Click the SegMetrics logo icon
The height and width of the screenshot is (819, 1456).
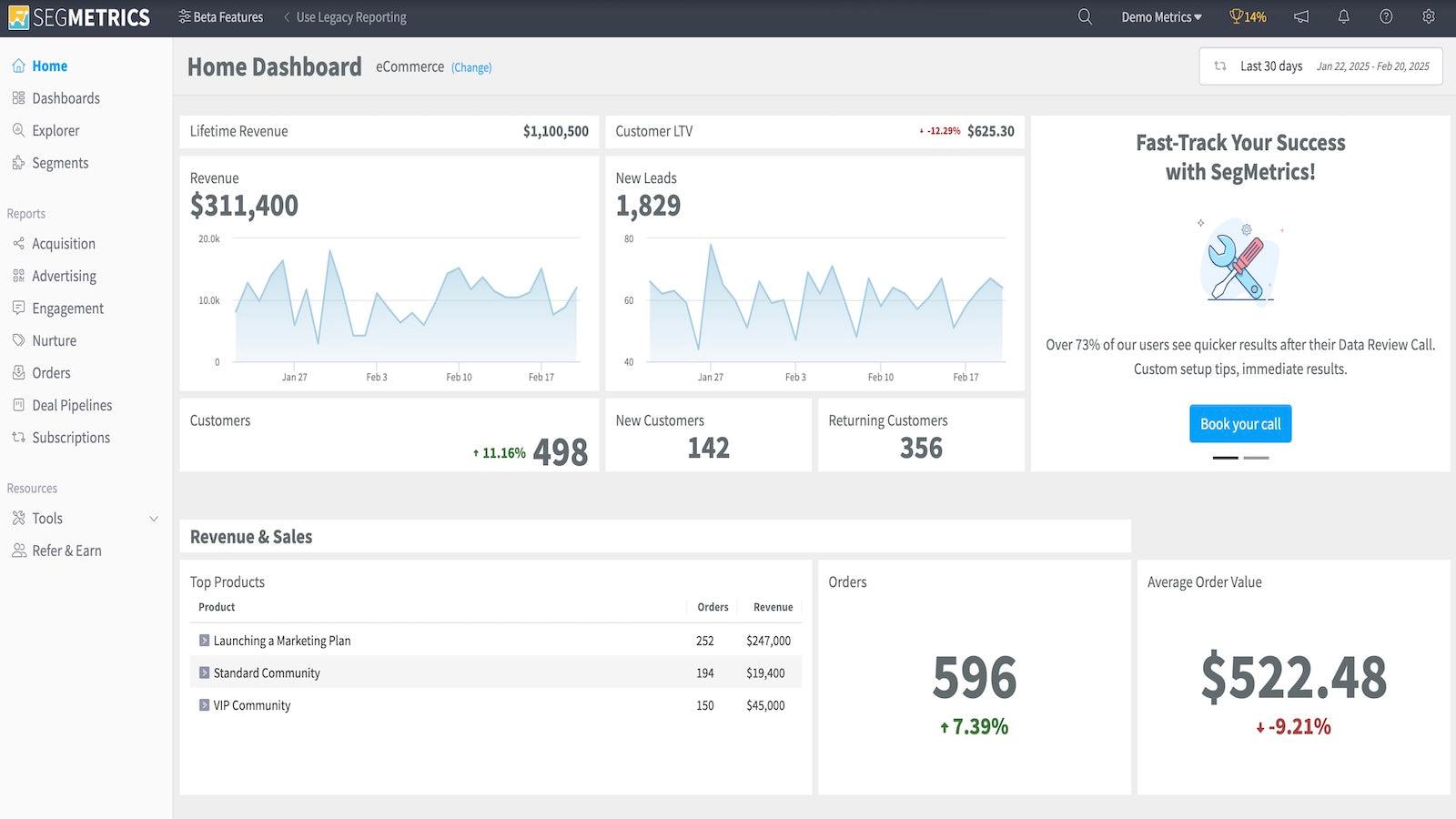[16, 16]
